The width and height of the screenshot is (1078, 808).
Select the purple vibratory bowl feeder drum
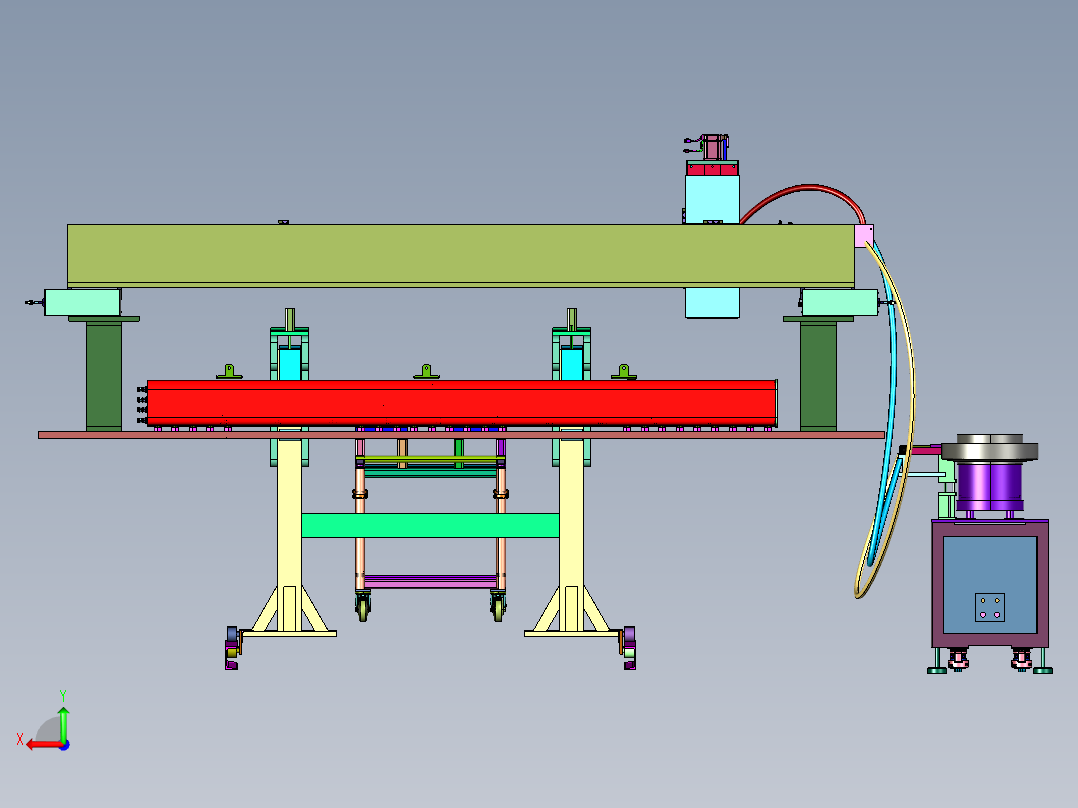pos(989,486)
